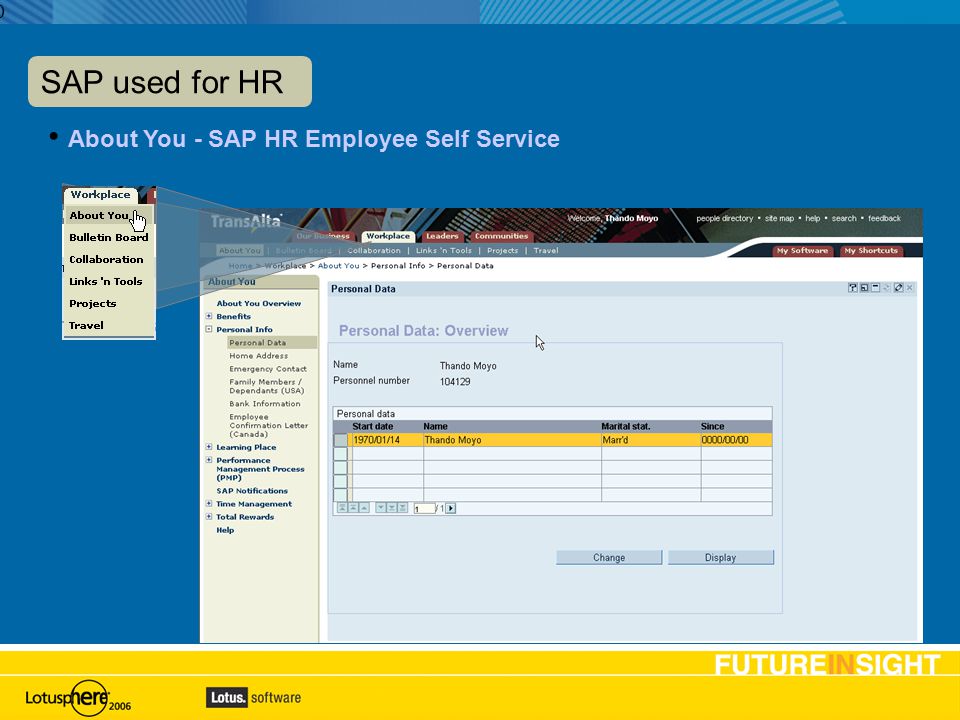Click the Change button
The image size is (960, 720).
tap(609, 558)
